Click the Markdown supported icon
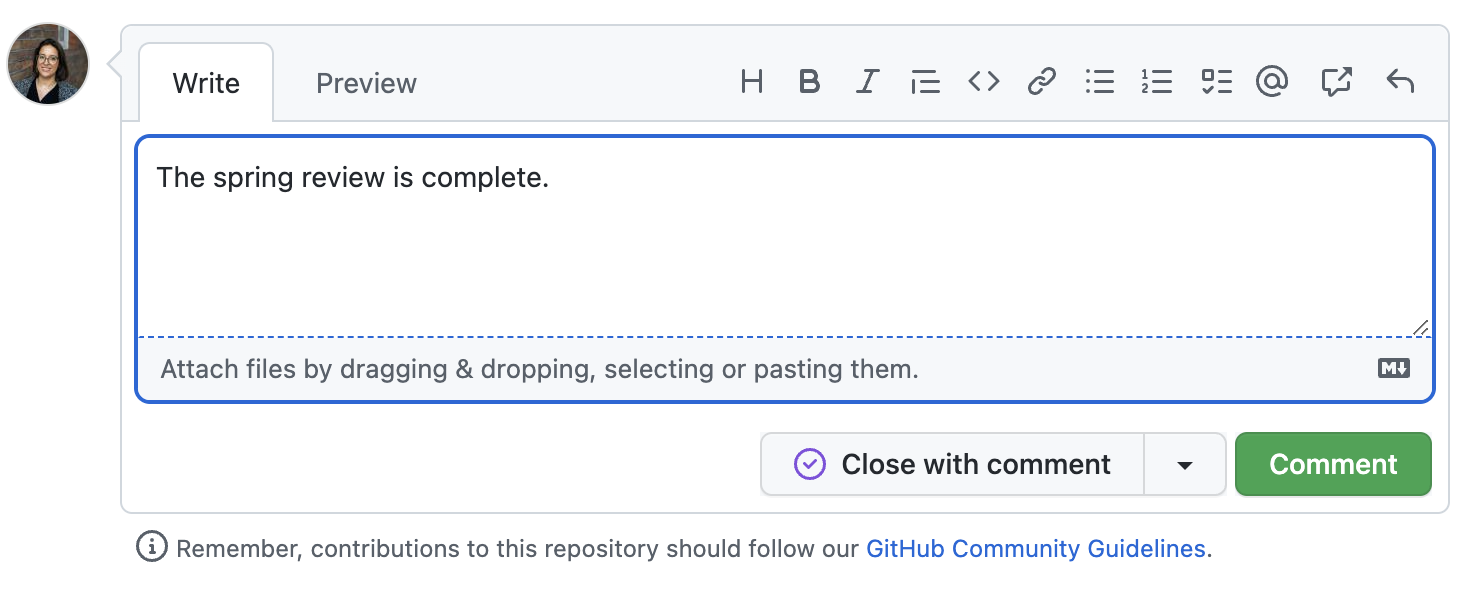This screenshot has height=590, width=1464. pos(1393,369)
